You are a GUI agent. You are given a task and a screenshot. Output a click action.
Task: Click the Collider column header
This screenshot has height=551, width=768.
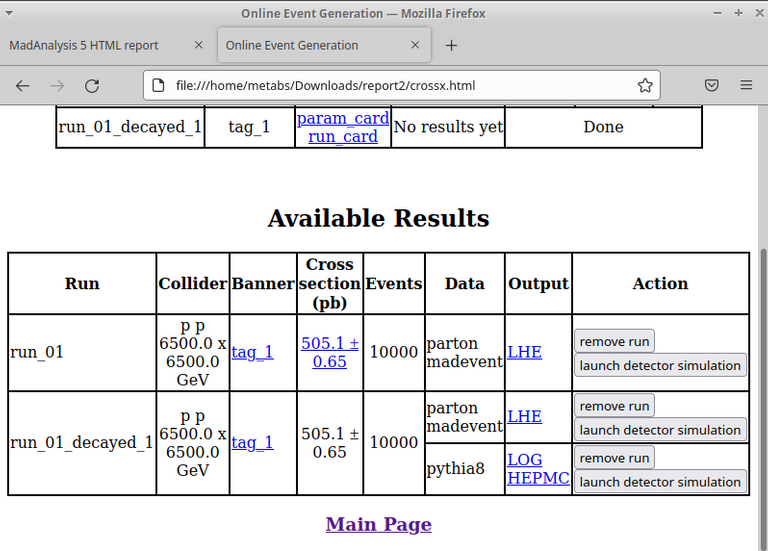pos(192,284)
